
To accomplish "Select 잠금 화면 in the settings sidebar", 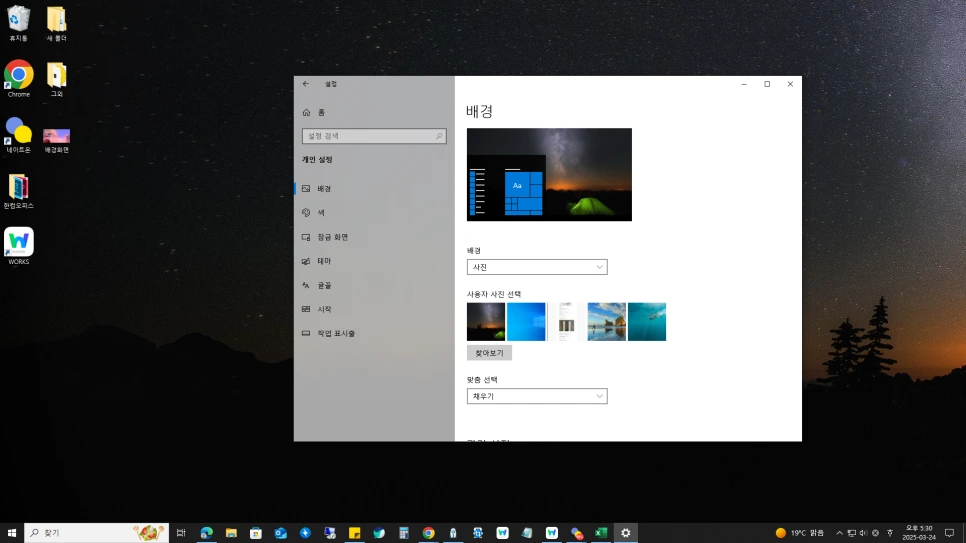I will point(374,237).
